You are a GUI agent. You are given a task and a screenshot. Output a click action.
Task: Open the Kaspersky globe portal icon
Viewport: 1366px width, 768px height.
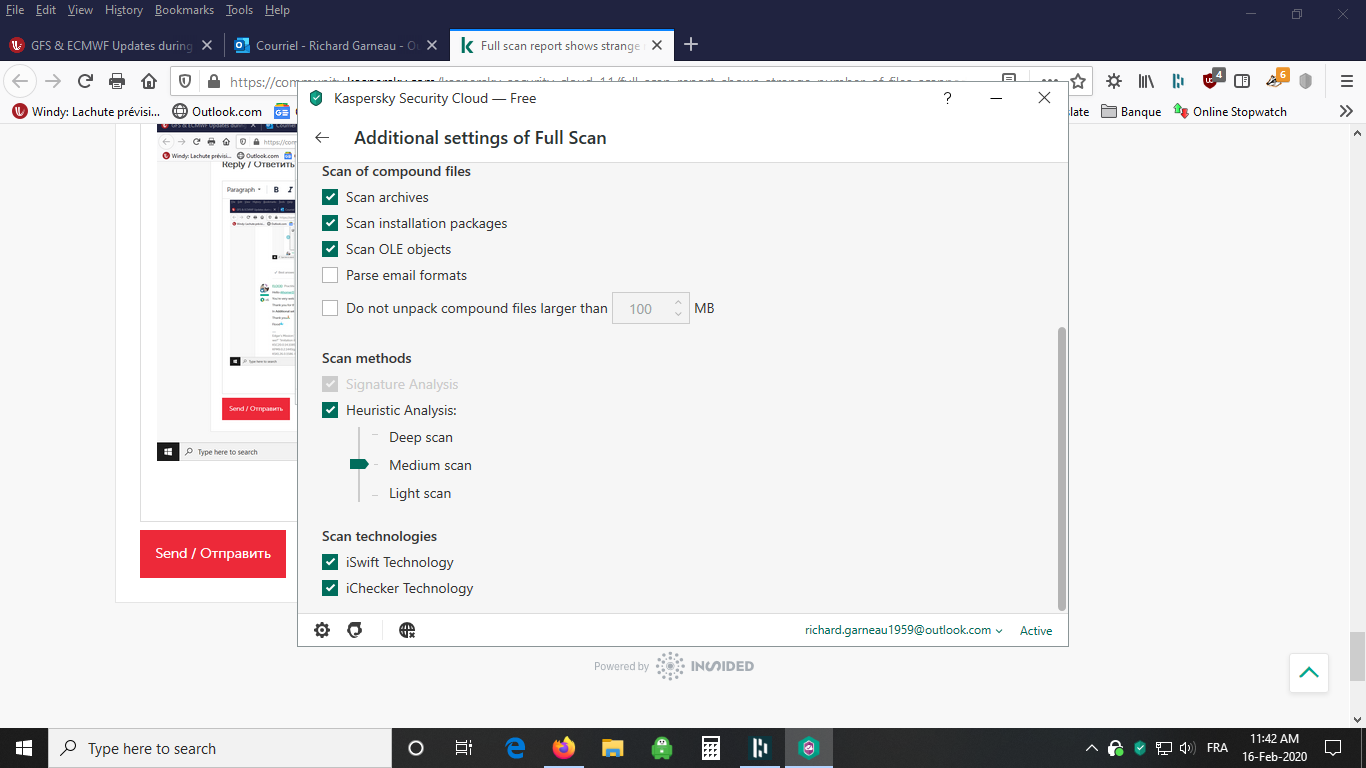coord(406,630)
